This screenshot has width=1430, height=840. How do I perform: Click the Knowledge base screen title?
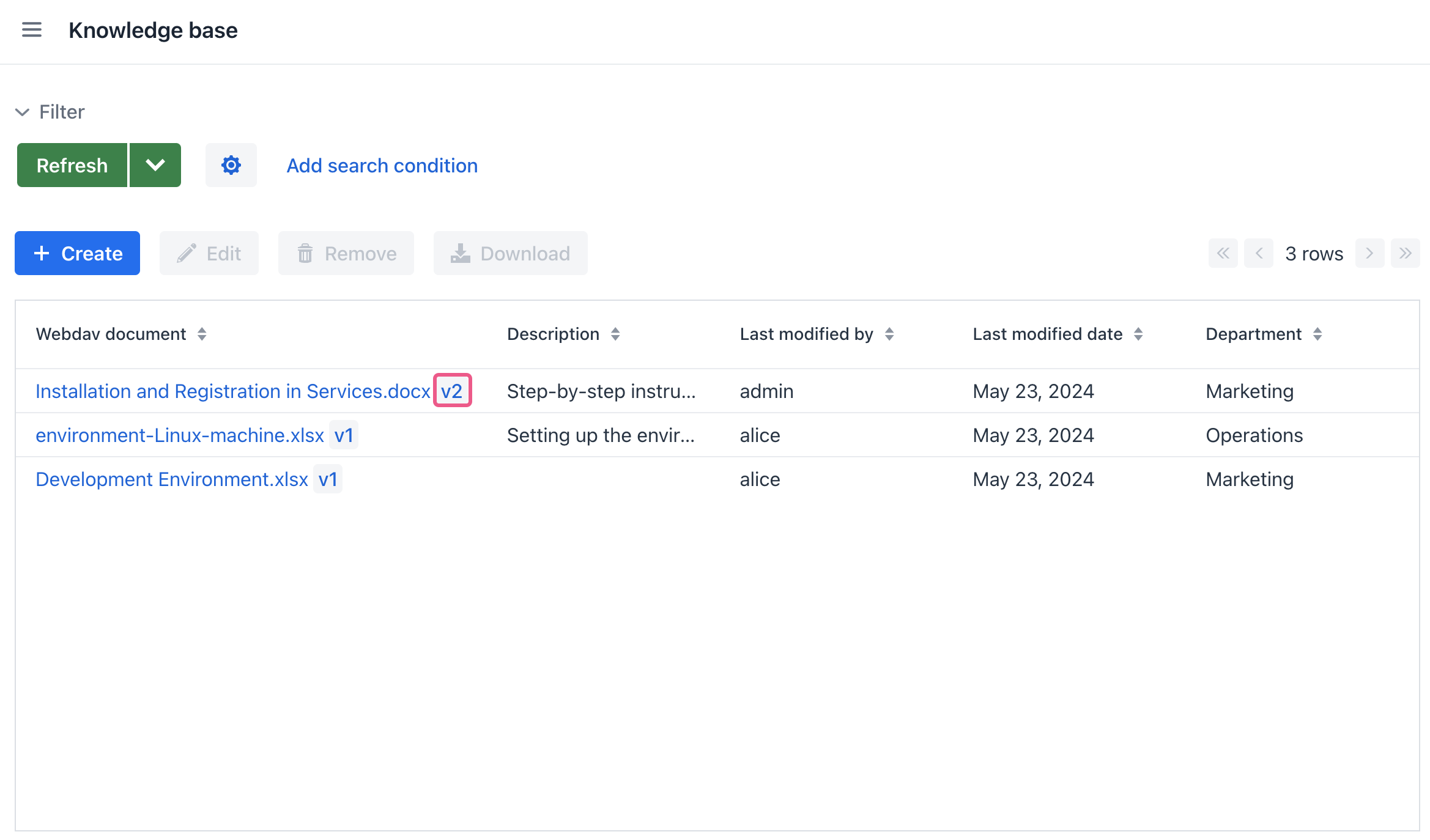coord(154,30)
